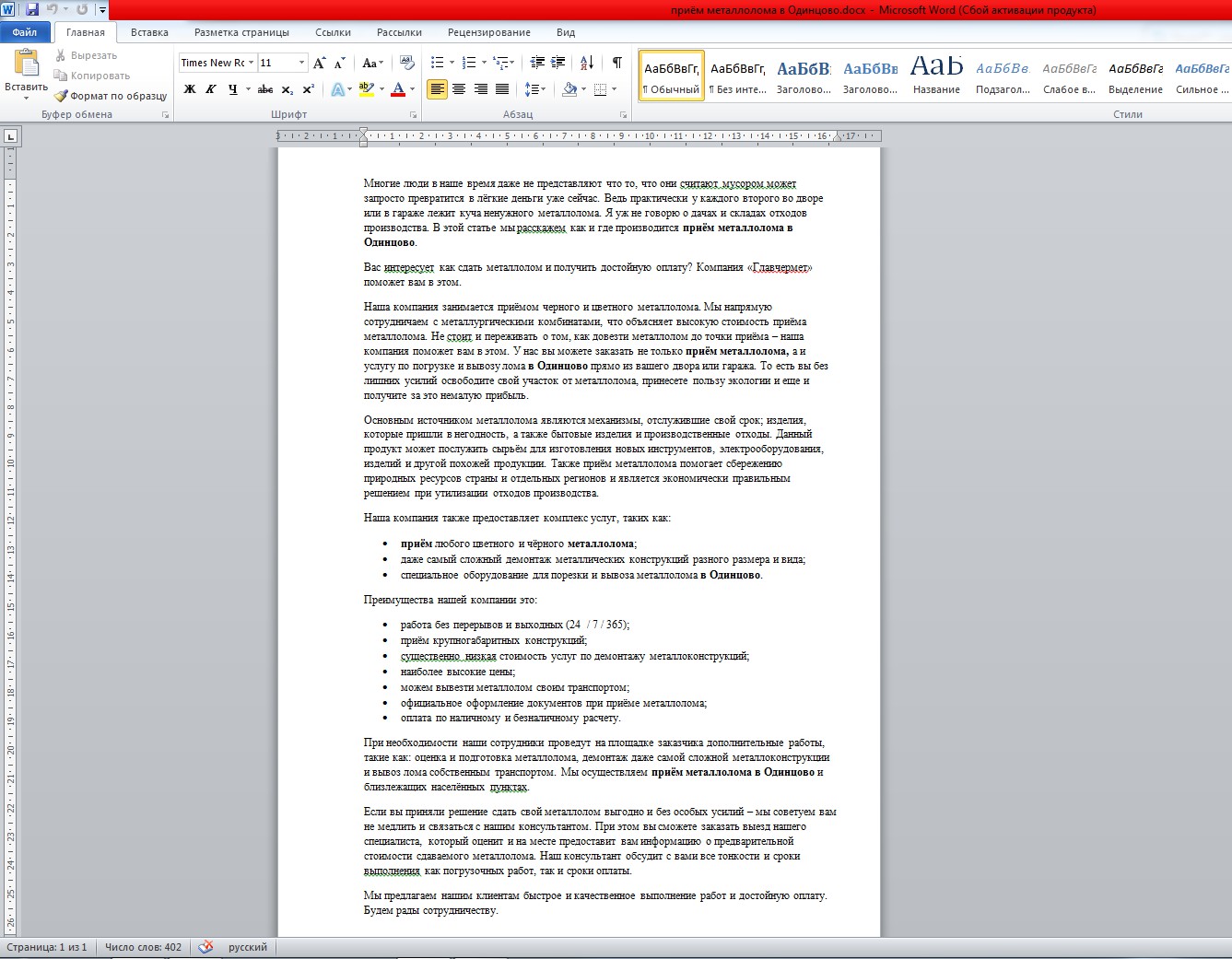The image size is (1232, 959).
Task: Click the Undo arrow icon
Action: tap(53, 9)
